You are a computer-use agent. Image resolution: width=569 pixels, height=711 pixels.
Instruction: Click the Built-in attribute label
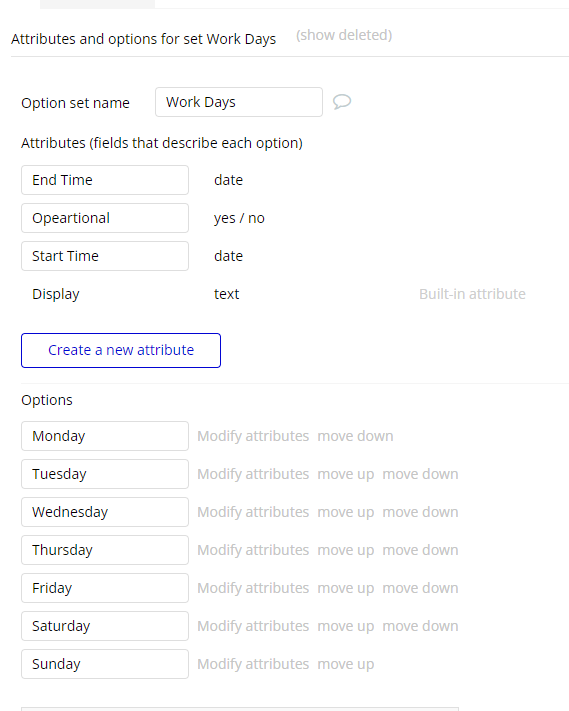472,294
